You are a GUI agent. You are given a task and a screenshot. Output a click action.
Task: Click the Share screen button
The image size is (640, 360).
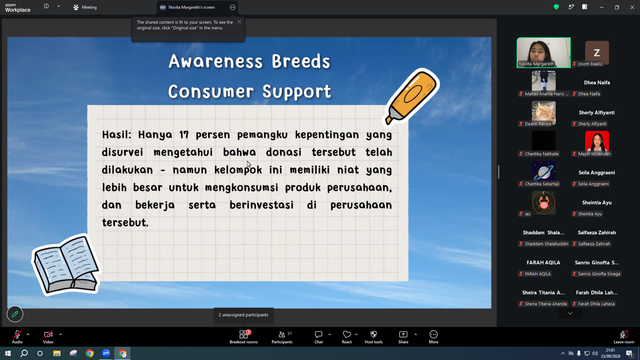(x=403, y=337)
